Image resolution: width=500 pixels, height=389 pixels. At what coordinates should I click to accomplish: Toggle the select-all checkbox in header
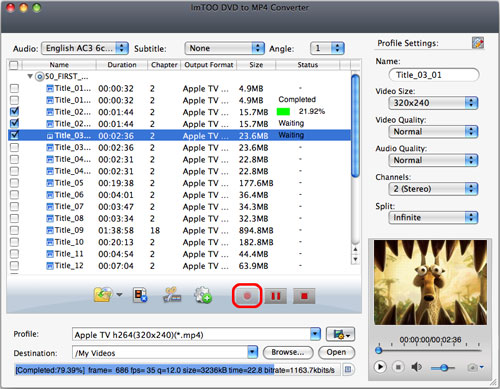[x=14, y=65]
